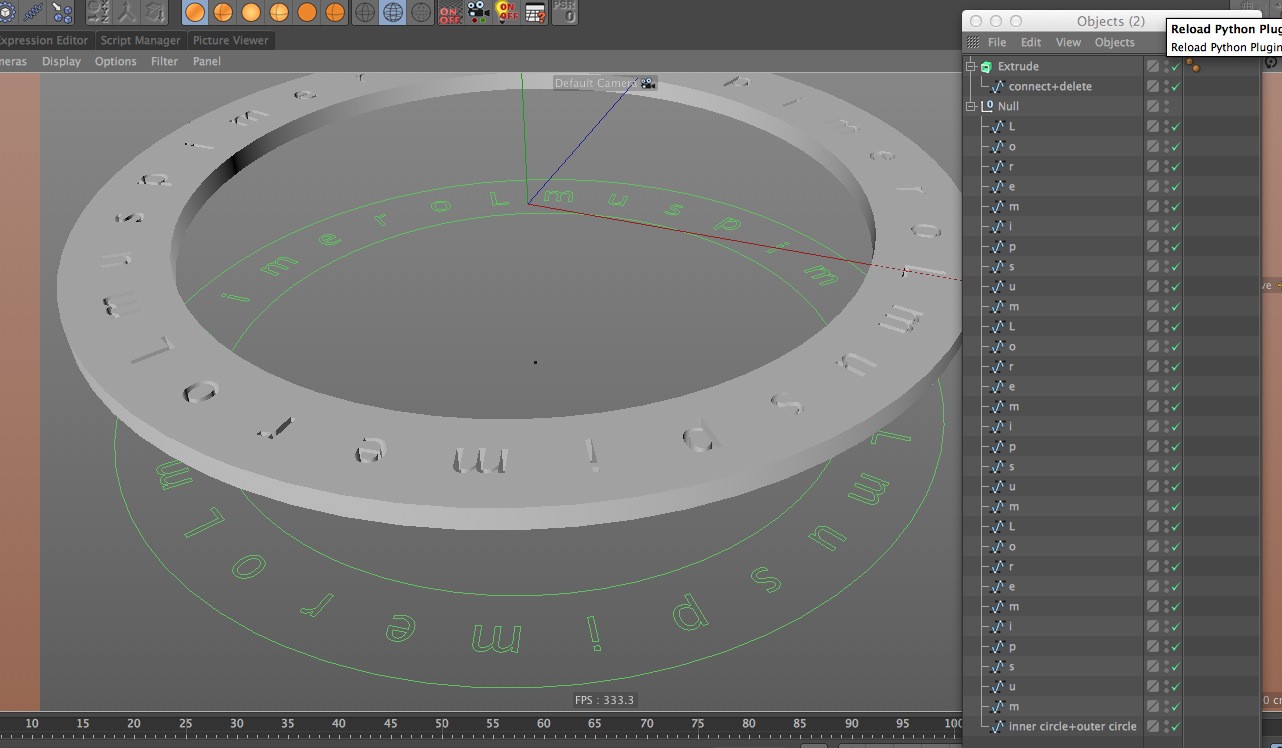Screen dimensions: 1282x748
Task: Select the dotted grey wireframe globe icon
Action: [422, 12]
